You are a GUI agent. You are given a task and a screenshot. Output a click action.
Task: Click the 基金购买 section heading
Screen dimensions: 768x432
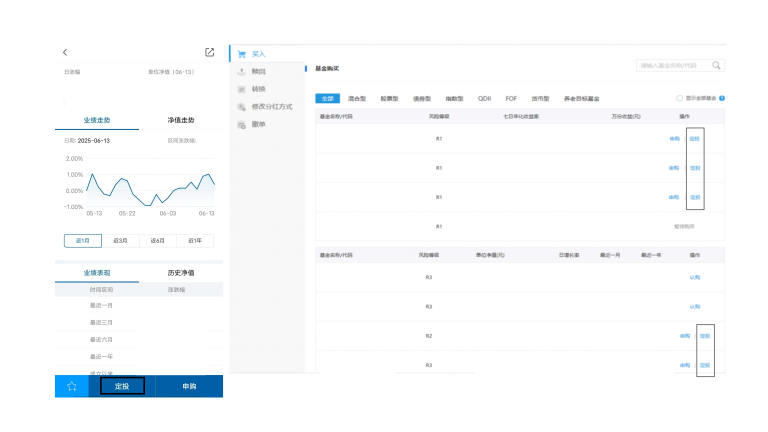tap(327, 69)
